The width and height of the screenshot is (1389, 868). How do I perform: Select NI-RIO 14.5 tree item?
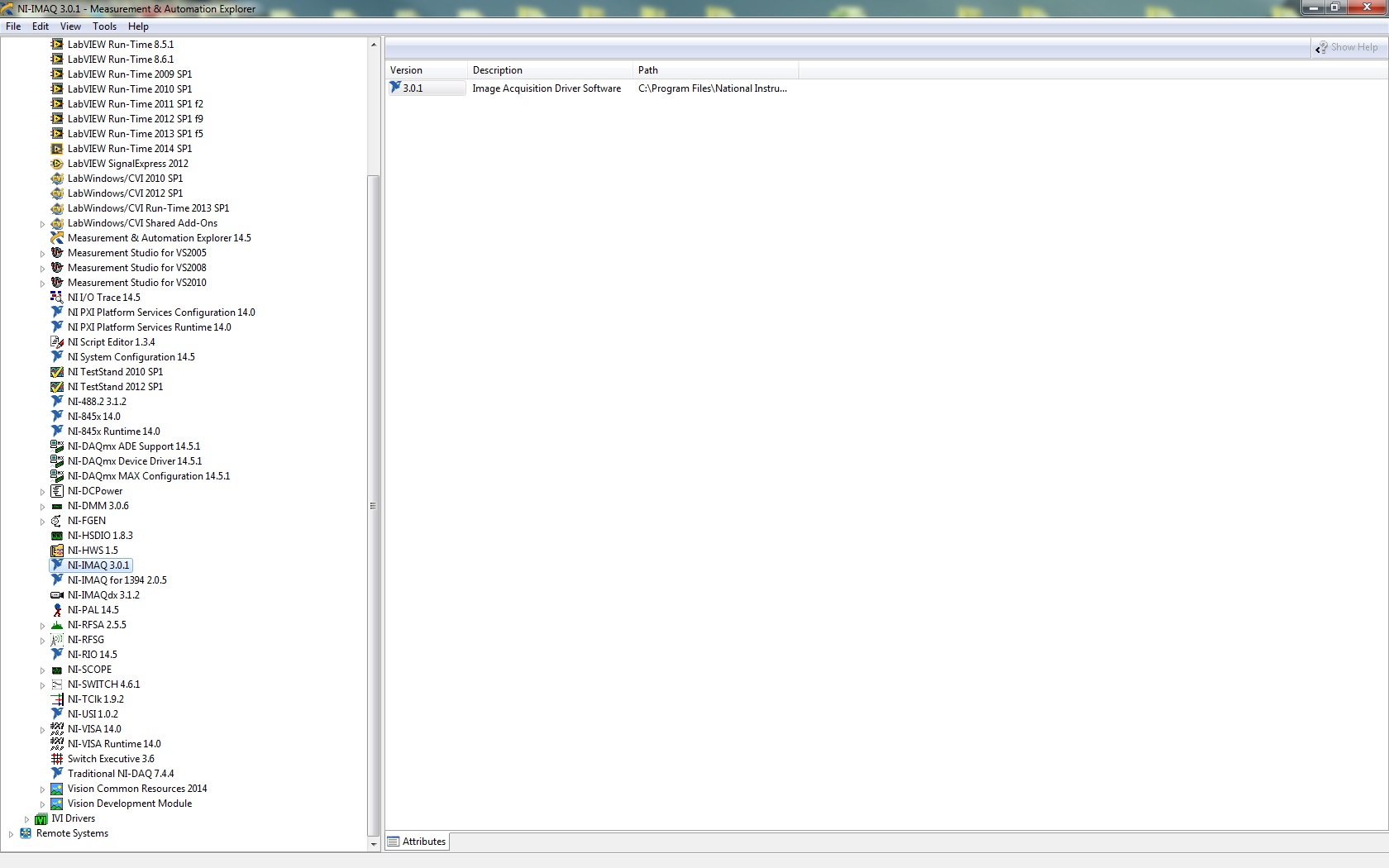pos(93,655)
